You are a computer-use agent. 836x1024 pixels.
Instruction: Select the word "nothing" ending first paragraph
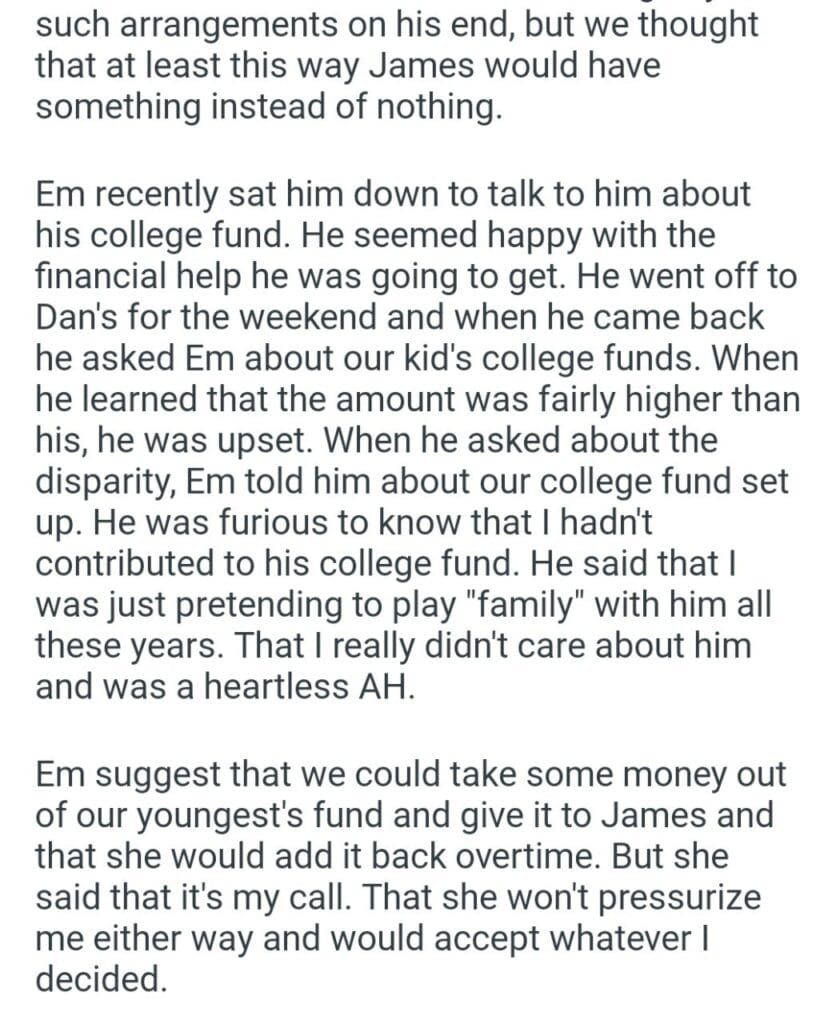click(x=435, y=104)
